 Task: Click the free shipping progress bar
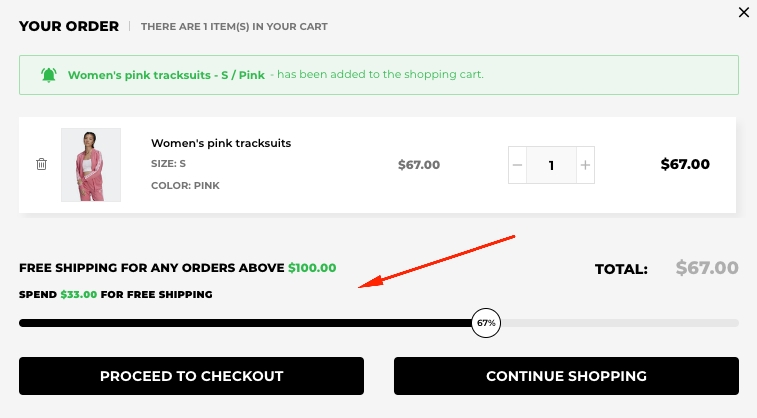pos(250,323)
